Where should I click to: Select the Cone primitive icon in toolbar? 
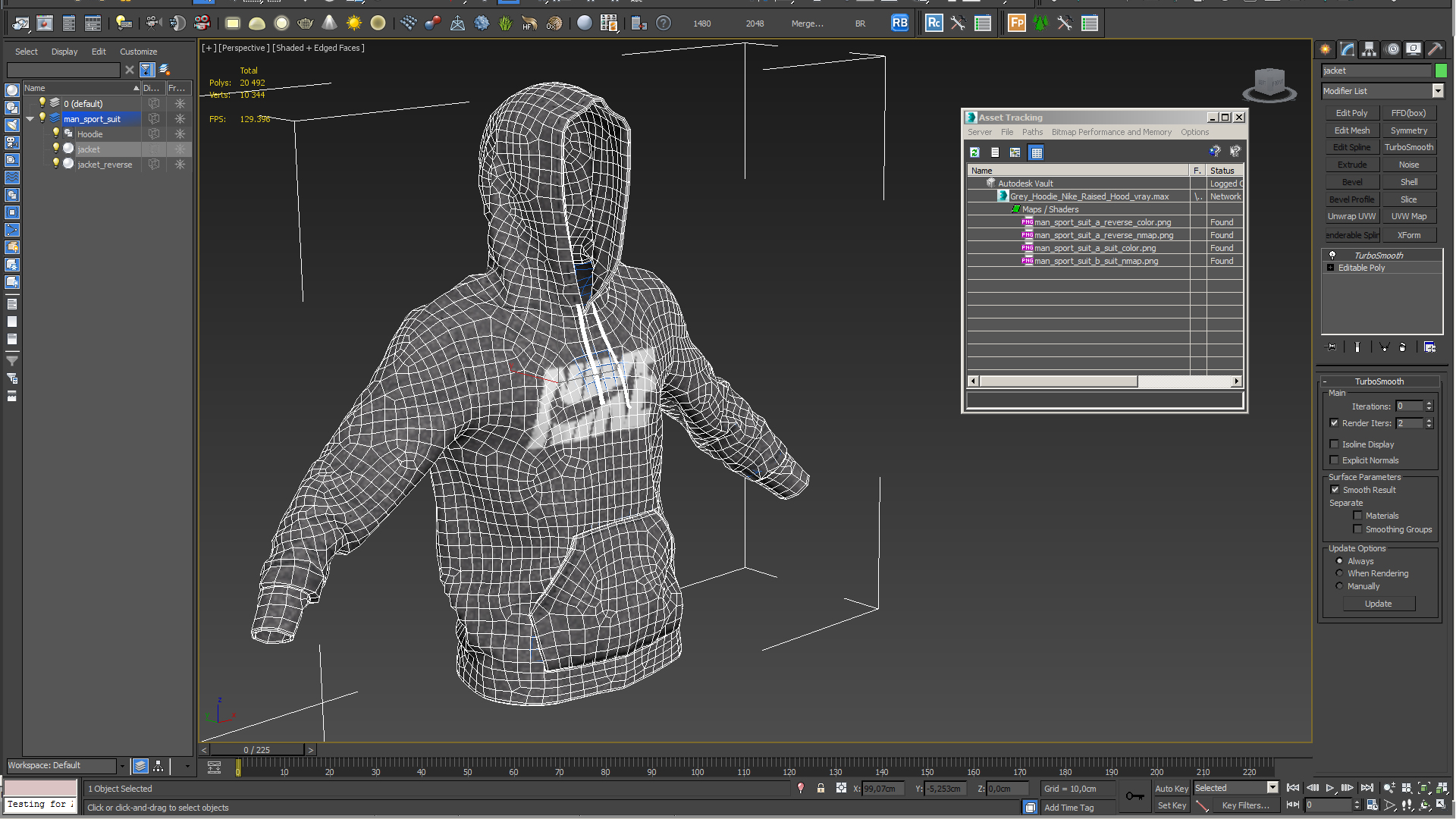(330, 24)
